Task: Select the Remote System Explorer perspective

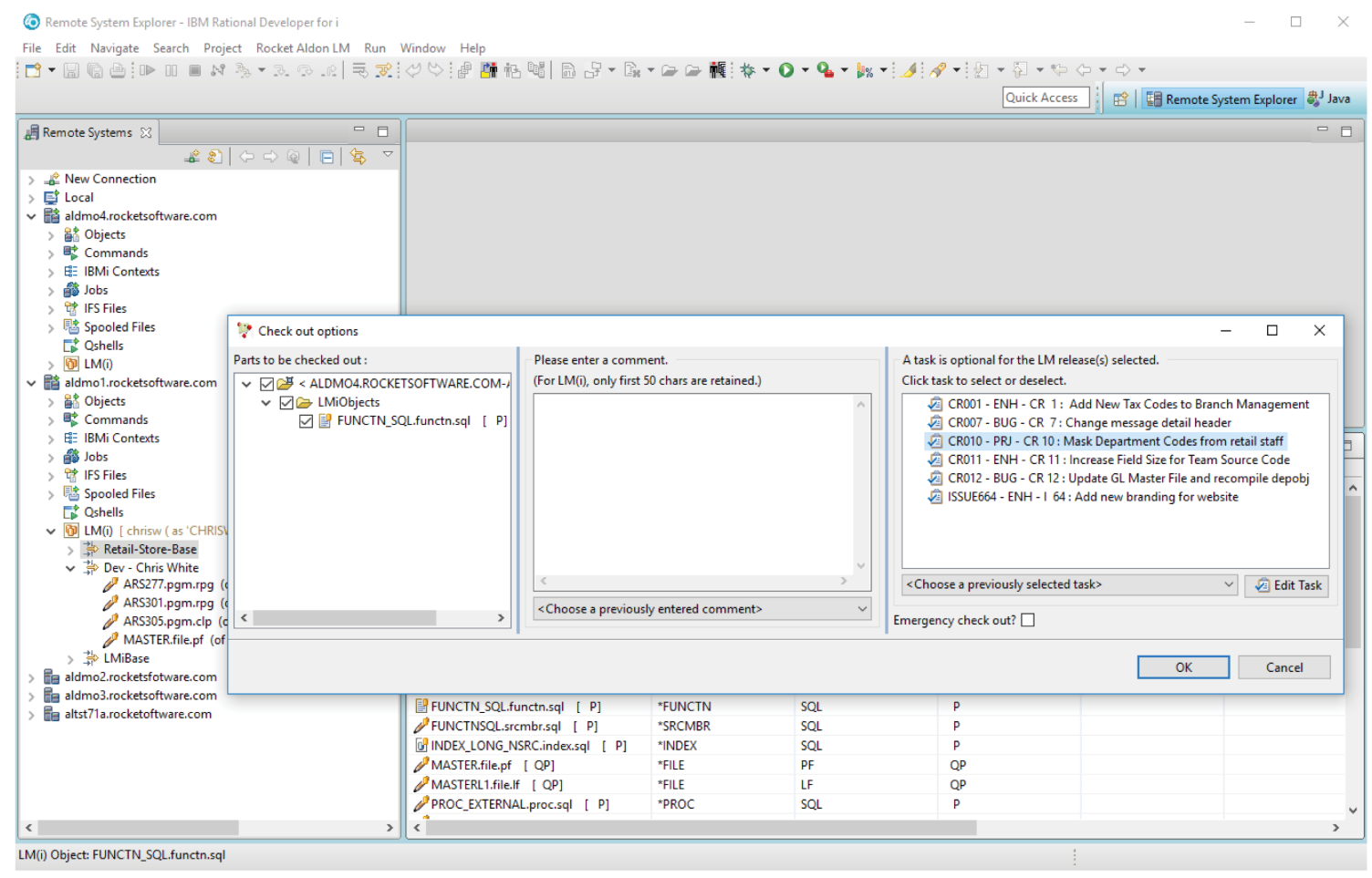Action: point(1221,99)
